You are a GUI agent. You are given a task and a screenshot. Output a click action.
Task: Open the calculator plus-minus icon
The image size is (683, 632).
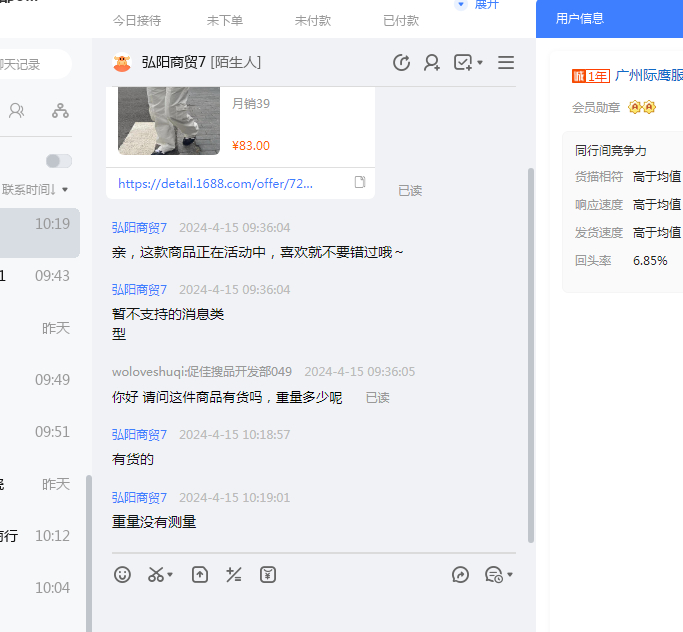point(234,574)
